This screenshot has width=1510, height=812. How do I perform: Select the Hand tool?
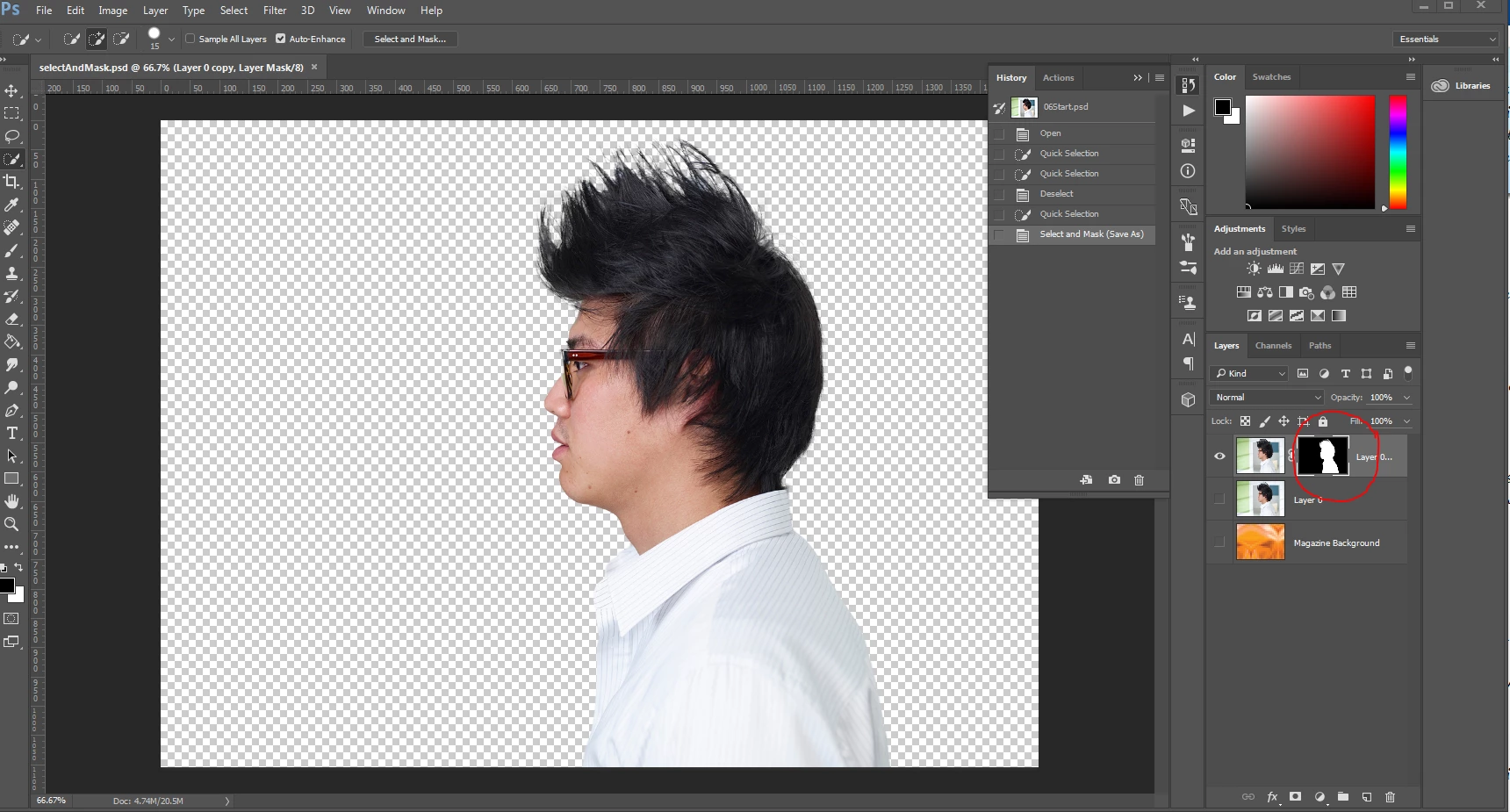[11, 501]
